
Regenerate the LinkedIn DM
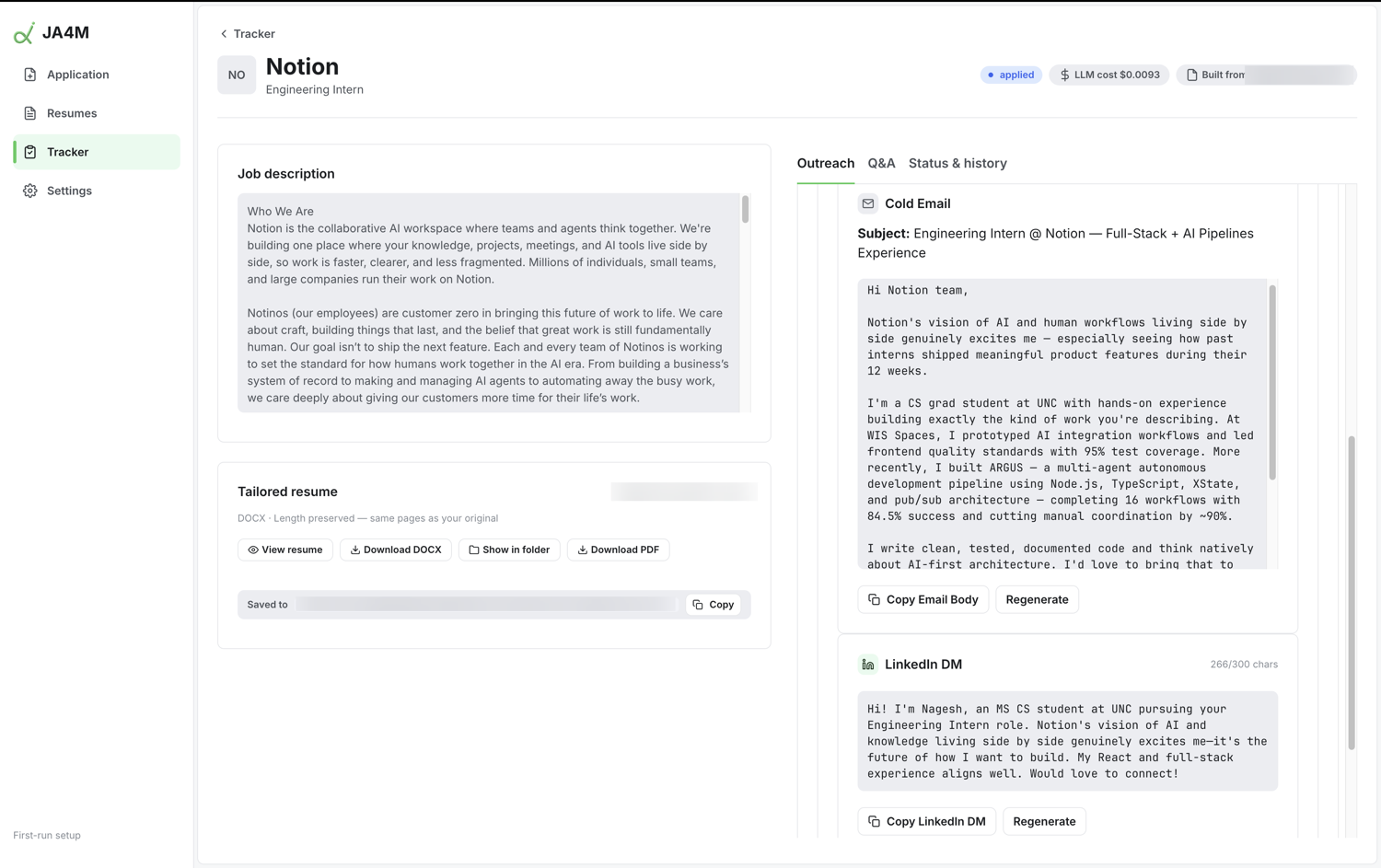[x=1044, y=821]
